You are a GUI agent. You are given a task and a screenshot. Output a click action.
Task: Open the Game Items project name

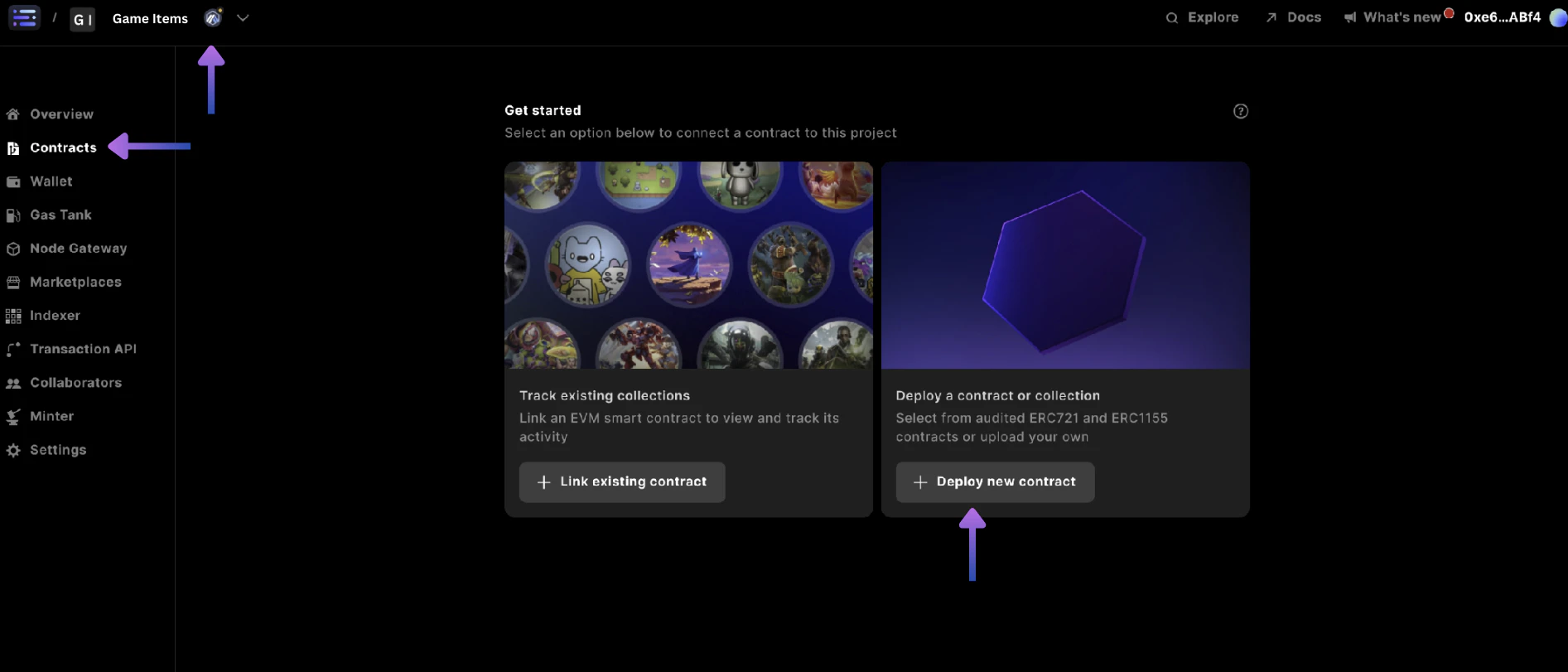(x=150, y=18)
